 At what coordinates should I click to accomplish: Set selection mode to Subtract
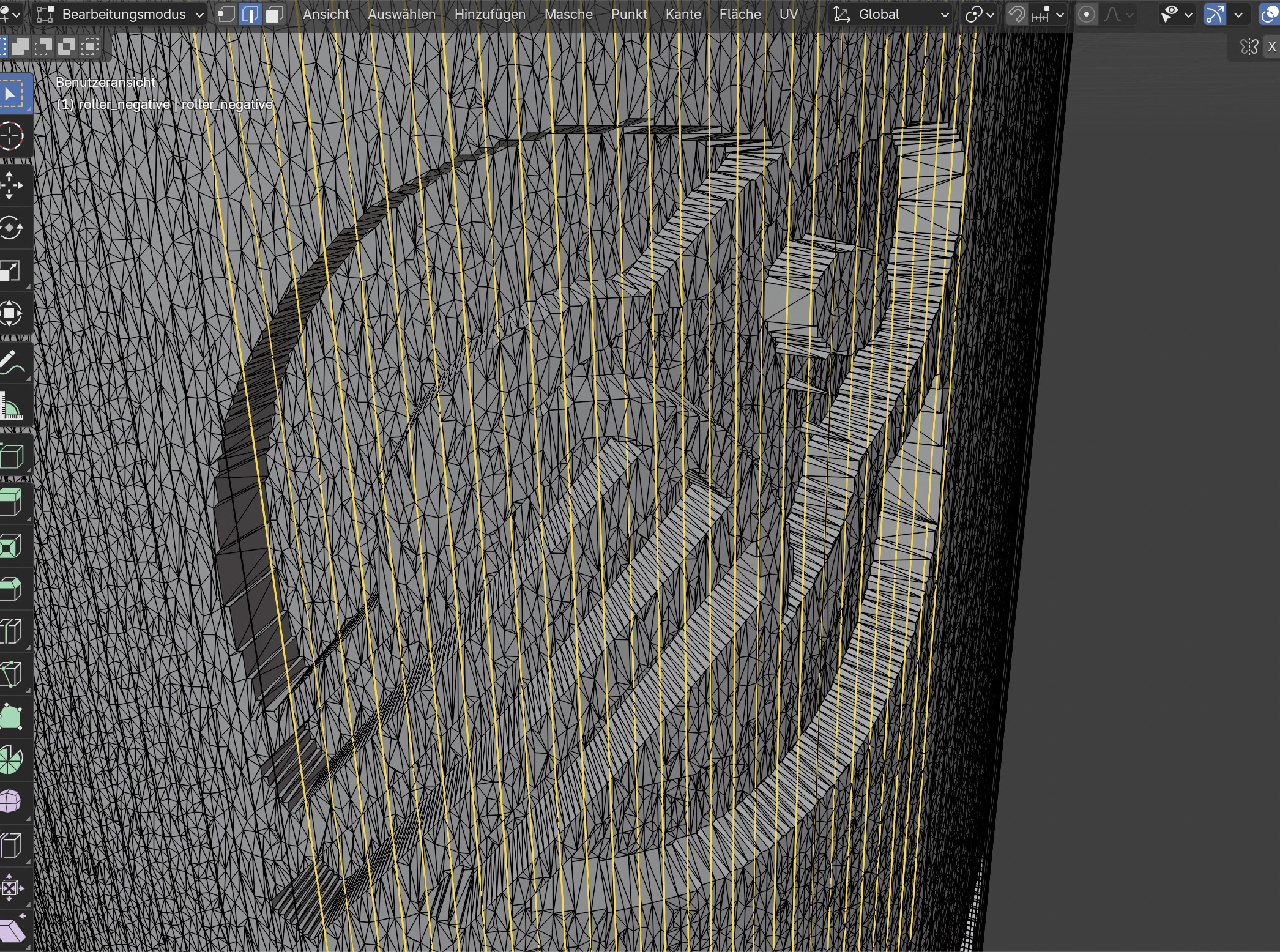coord(43,46)
